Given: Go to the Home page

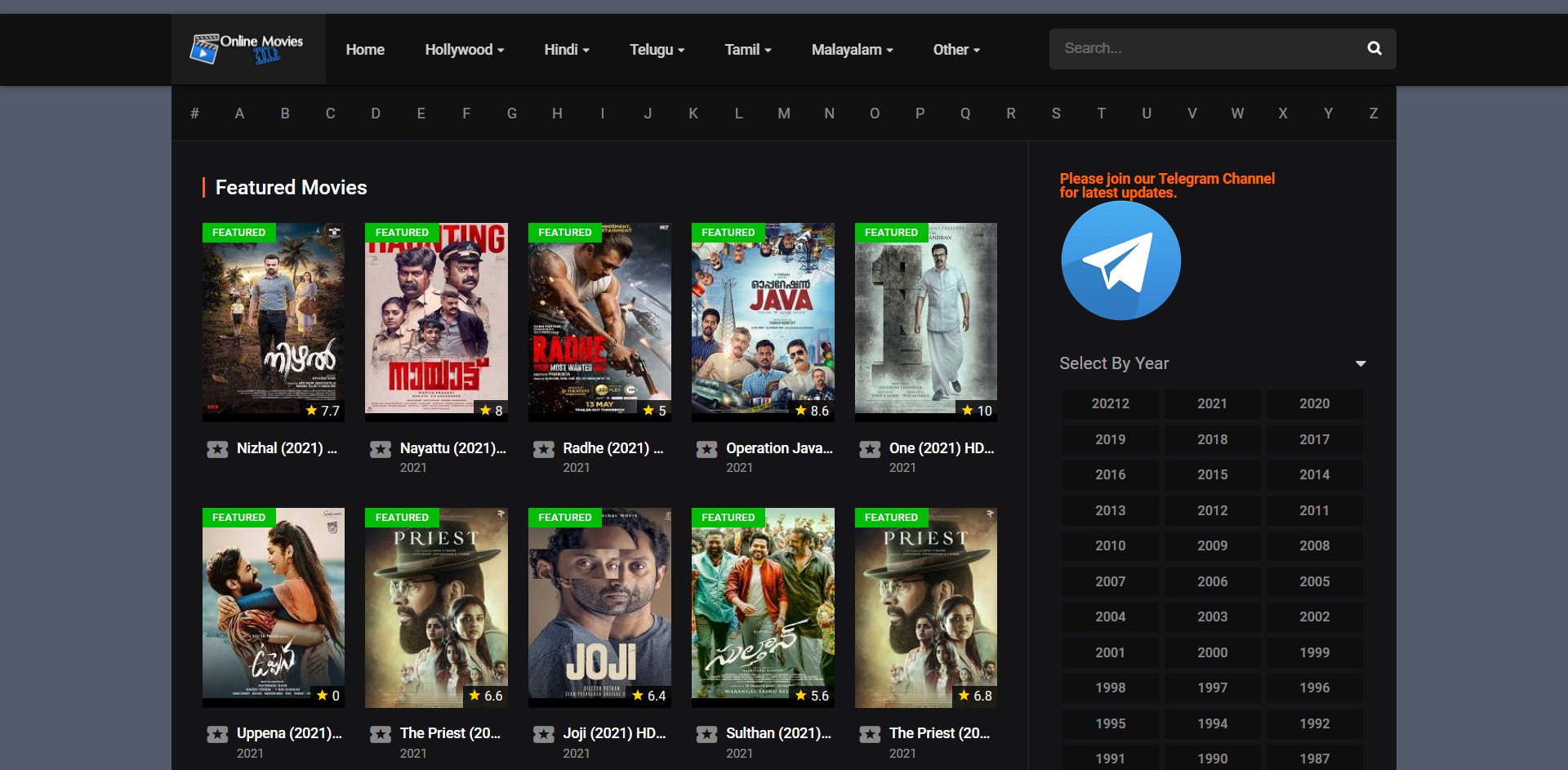Looking at the screenshot, I should [365, 50].
